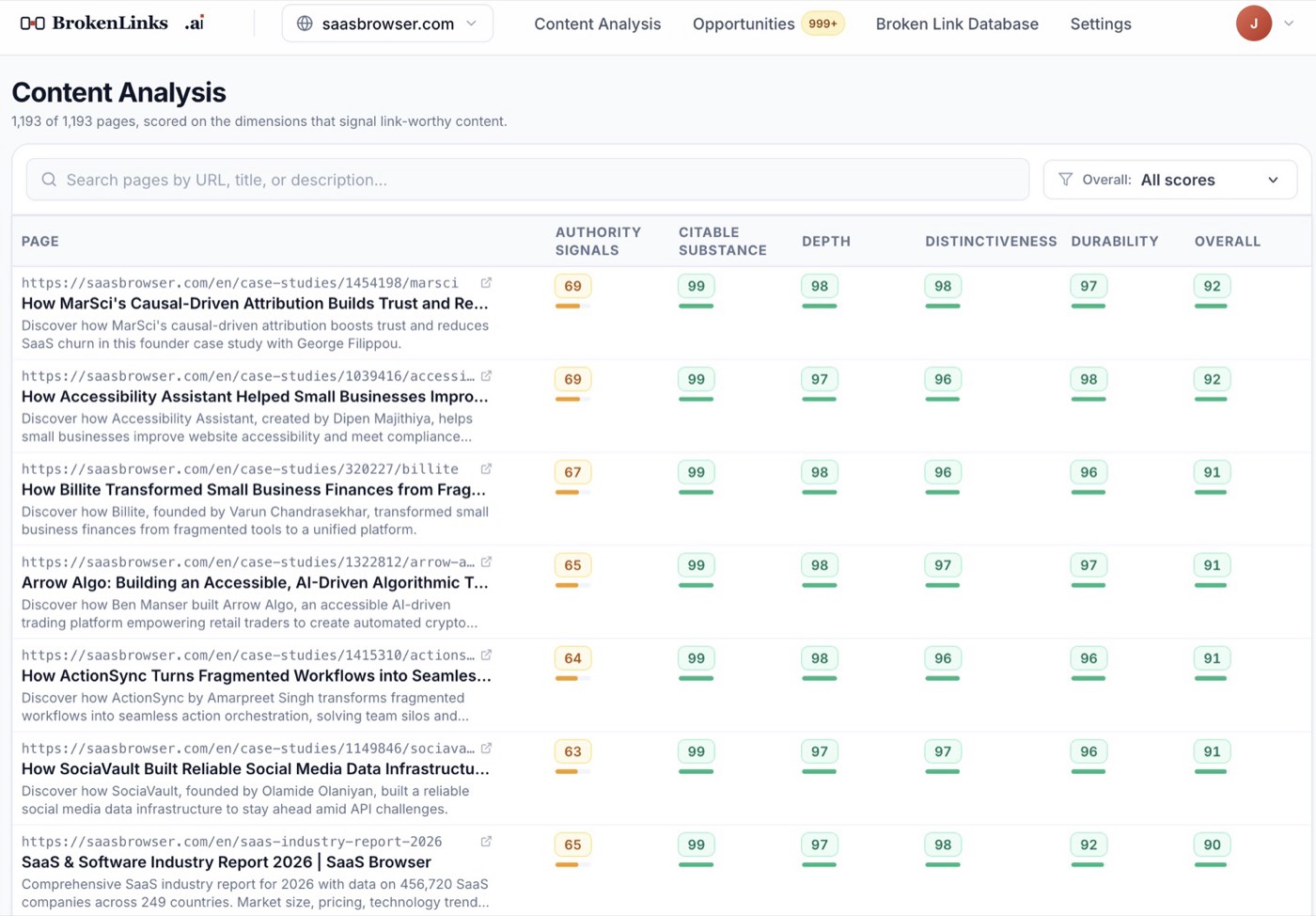Open the MarSci causal-driven attribution page title
Image resolution: width=1316 pixels, height=916 pixels.
point(255,304)
